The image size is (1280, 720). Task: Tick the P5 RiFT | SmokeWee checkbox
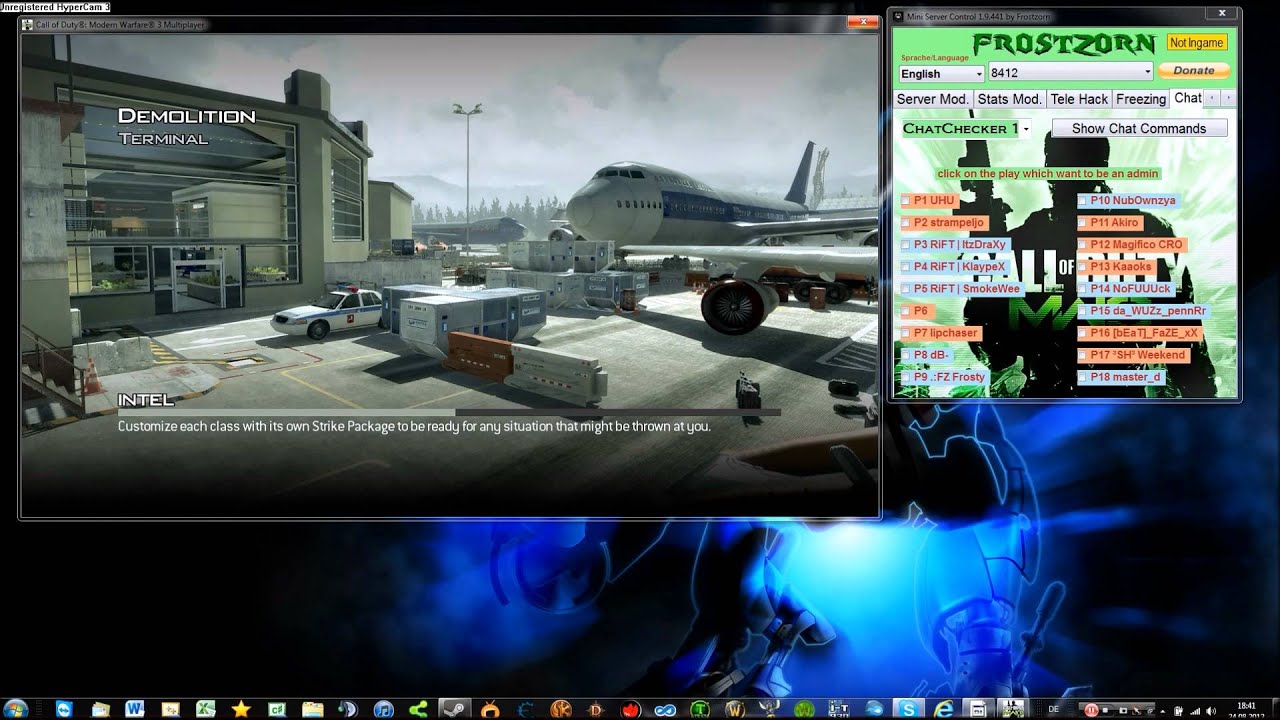coord(906,289)
